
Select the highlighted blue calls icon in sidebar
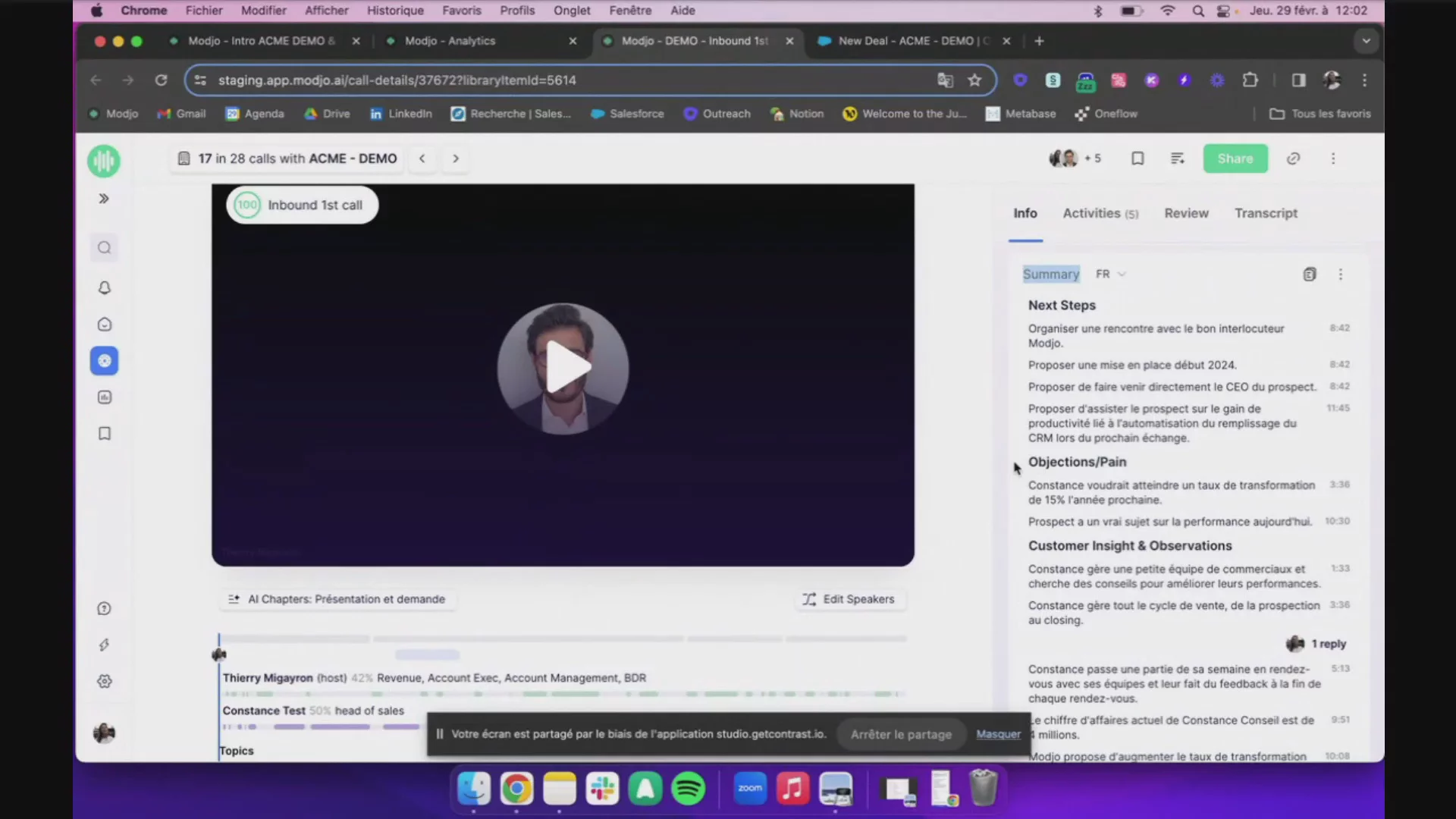pos(105,361)
